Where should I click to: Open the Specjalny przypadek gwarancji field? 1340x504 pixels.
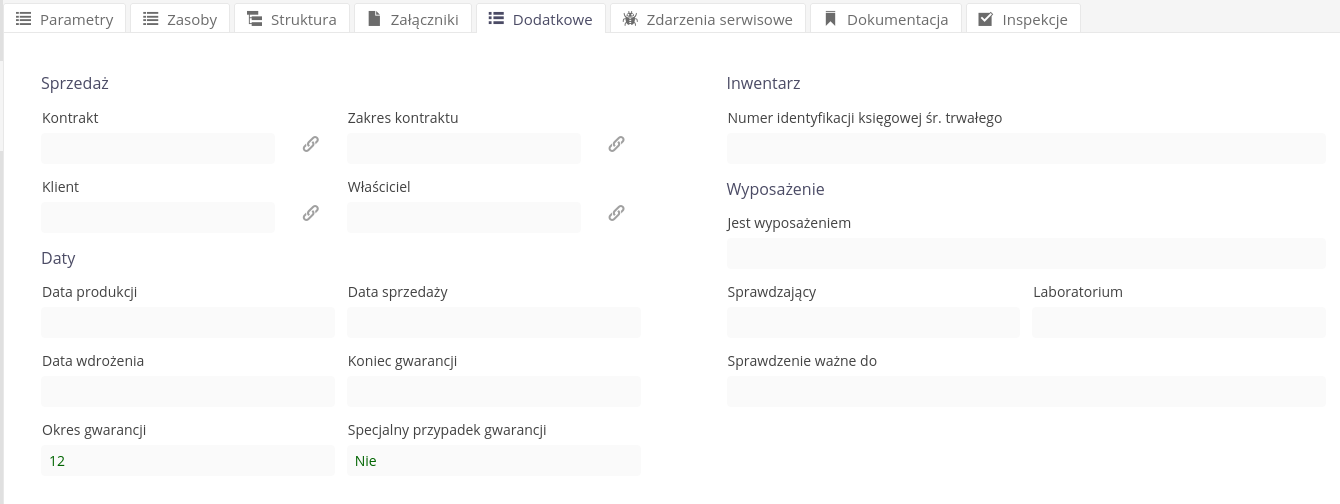[494, 460]
